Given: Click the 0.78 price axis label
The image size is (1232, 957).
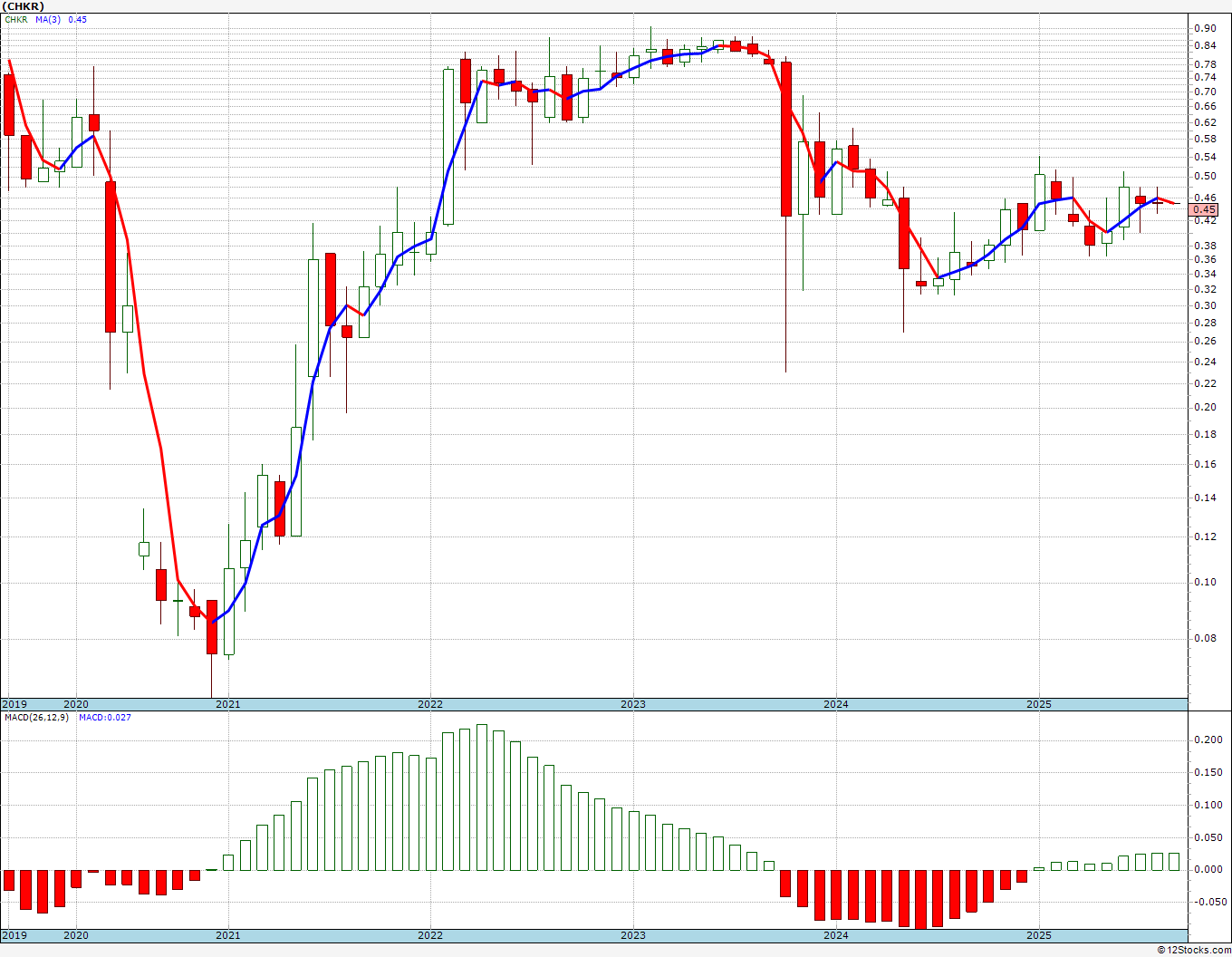Looking at the screenshot, I should click(1205, 64).
